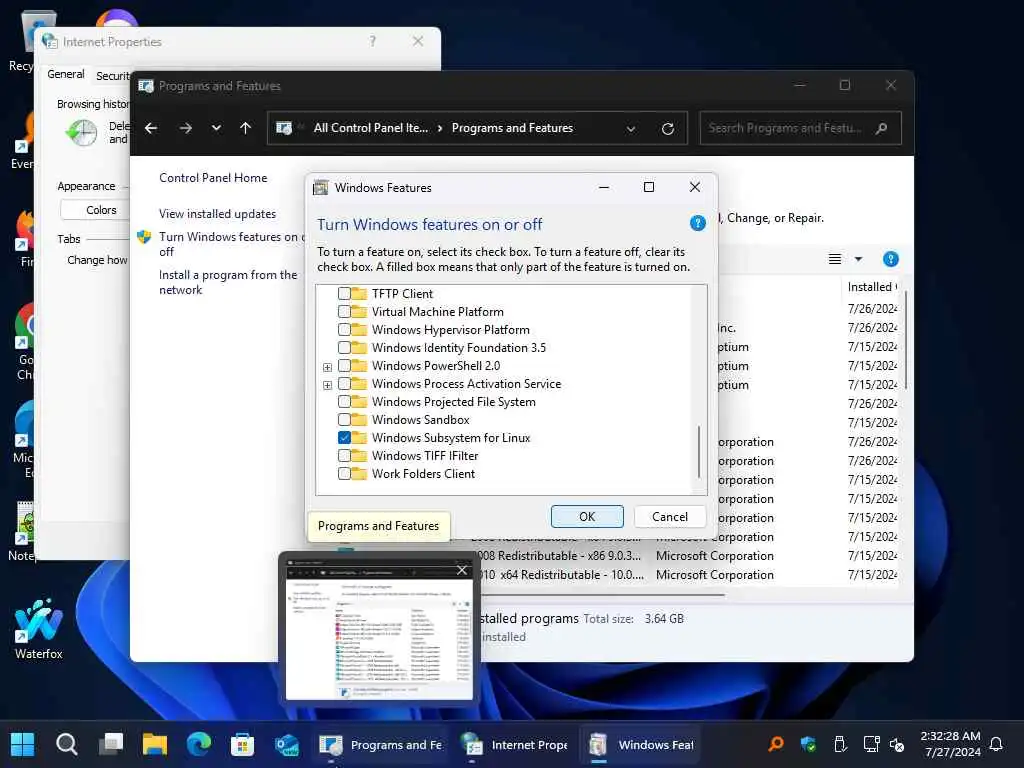Screen dimensions: 1024x768
Task: Click the Programs and Features help icon
Action: 890,259
